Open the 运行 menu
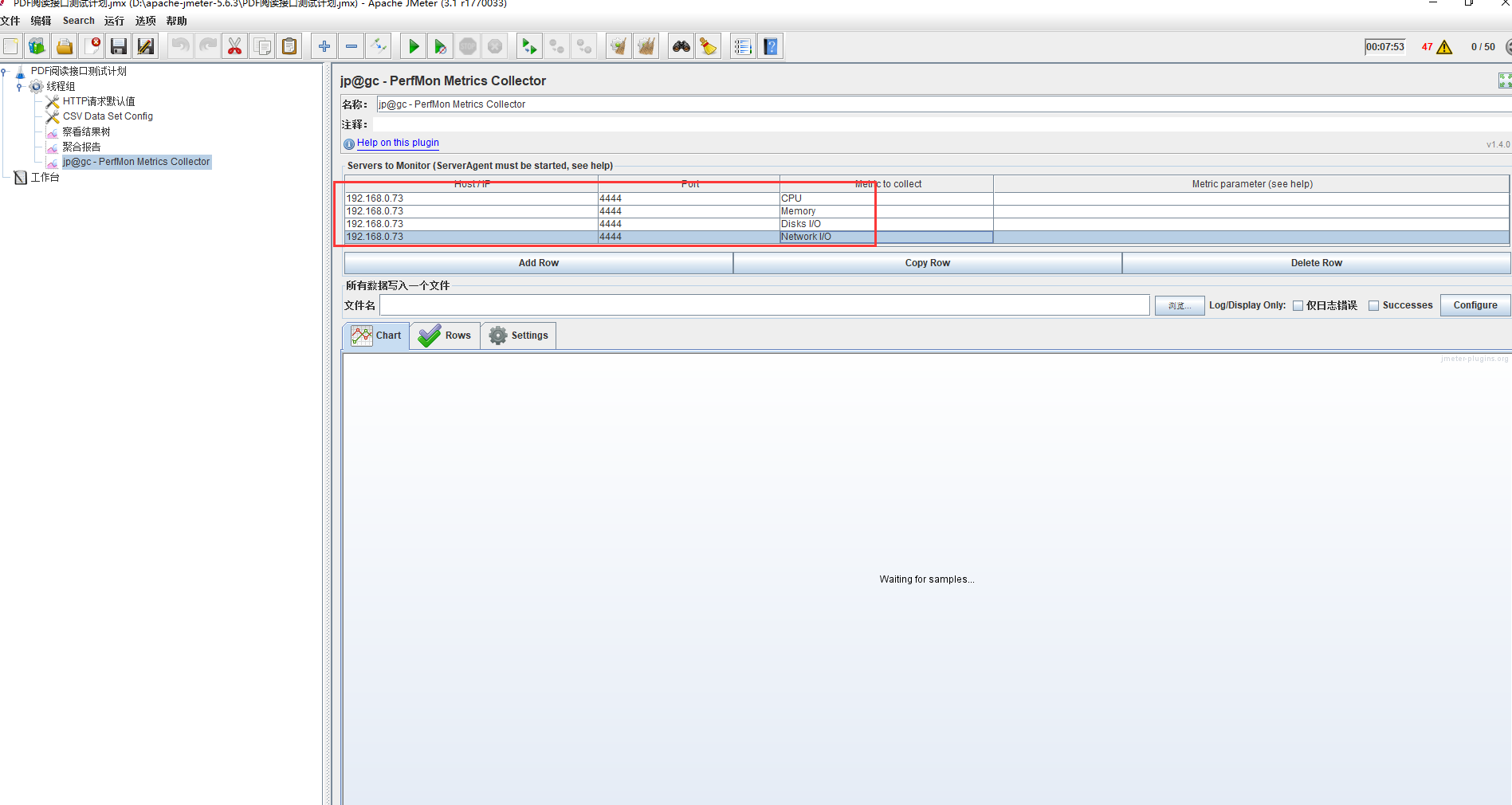The width and height of the screenshot is (1512, 805). 114,21
